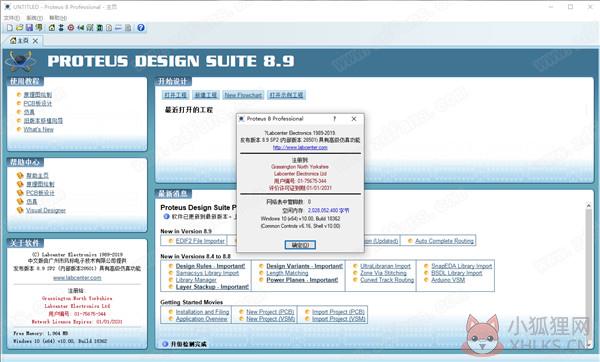The height and width of the screenshot is (362, 600).
Task: Open the Project Notes toolbar icon
Action: [x=128, y=28]
